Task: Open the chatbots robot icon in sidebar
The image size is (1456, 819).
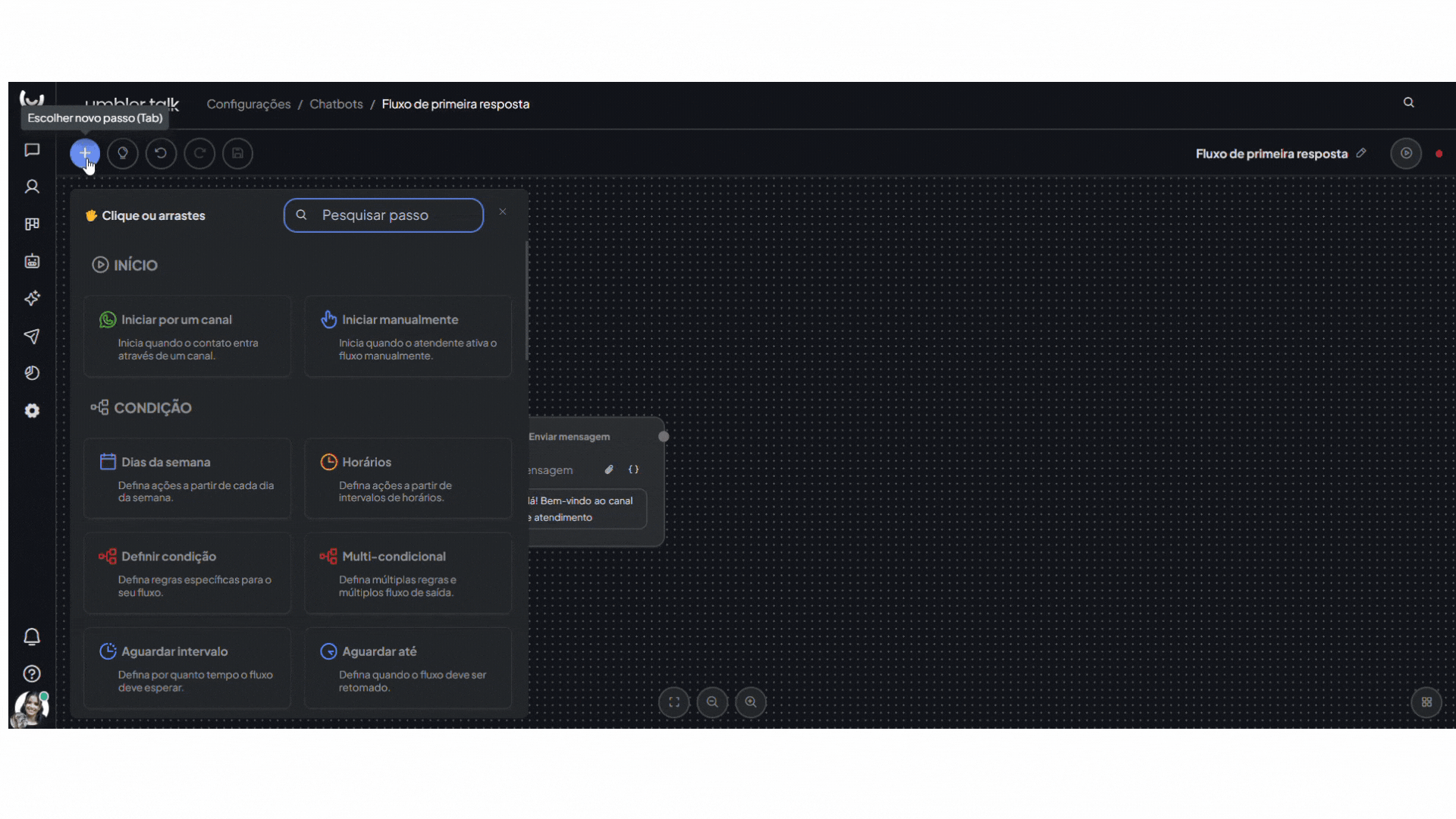Action: [32, 262]
